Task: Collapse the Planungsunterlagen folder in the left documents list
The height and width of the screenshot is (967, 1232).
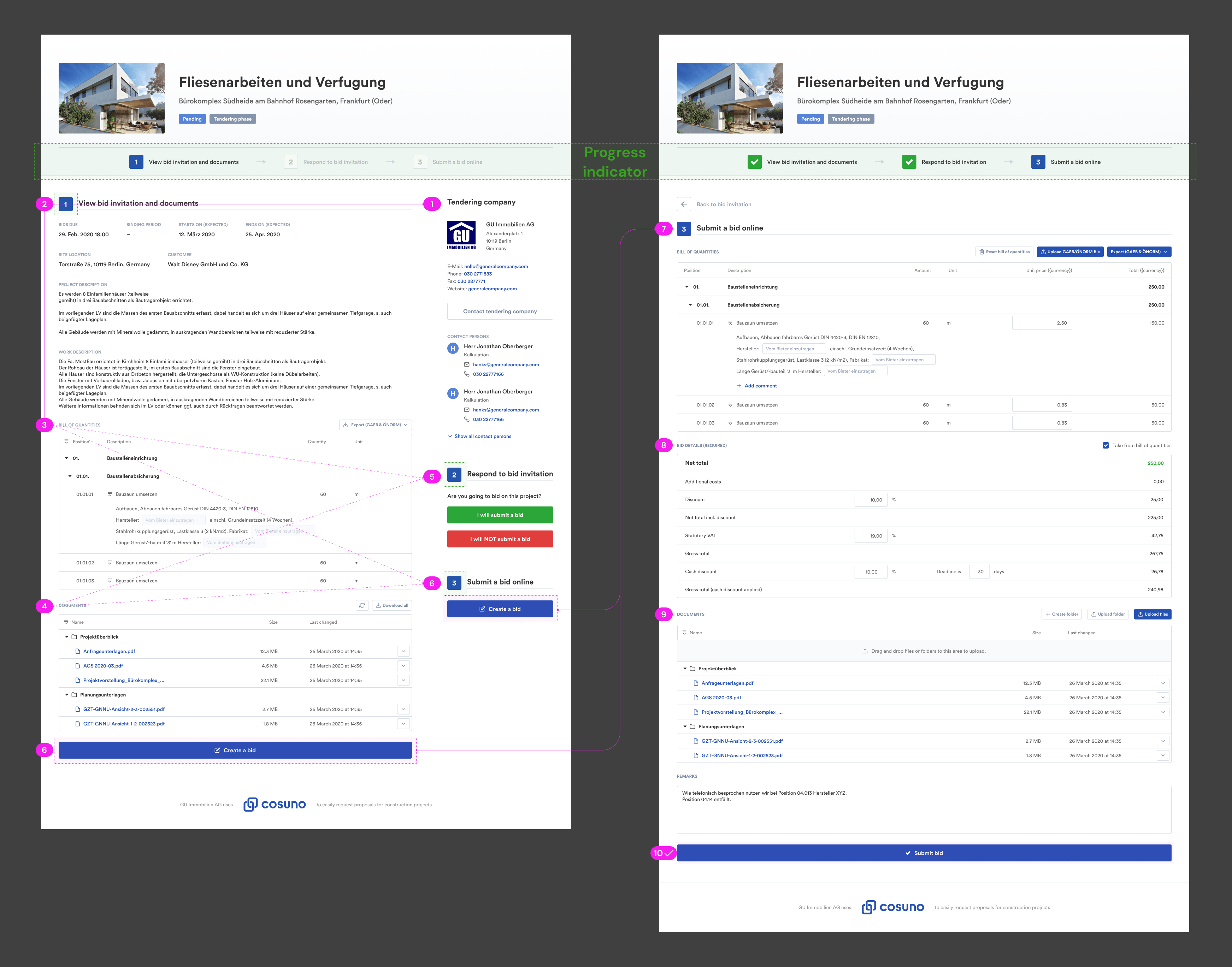Action: (67, 695)
